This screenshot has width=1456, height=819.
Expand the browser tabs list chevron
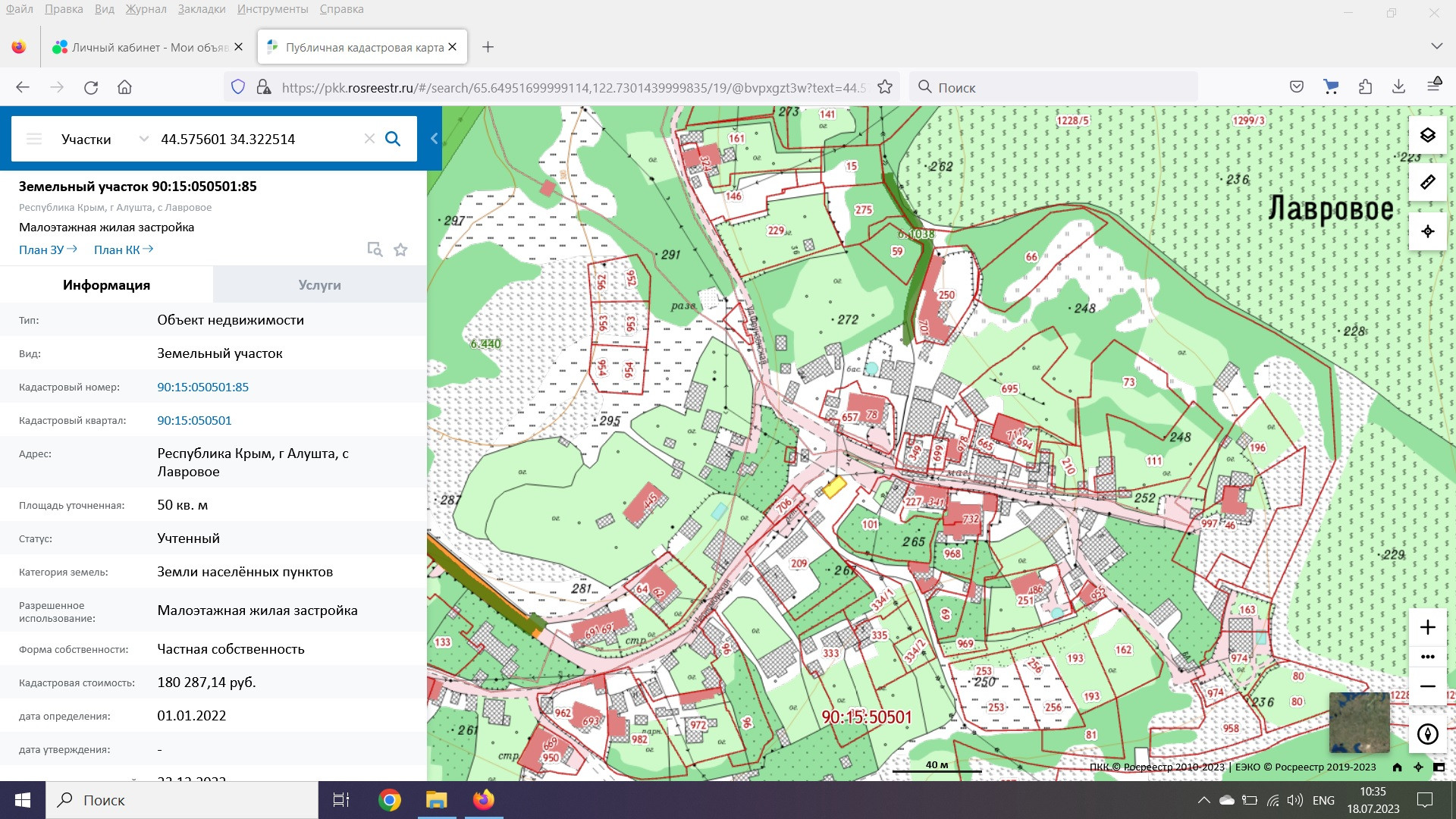click(1436, 46)
